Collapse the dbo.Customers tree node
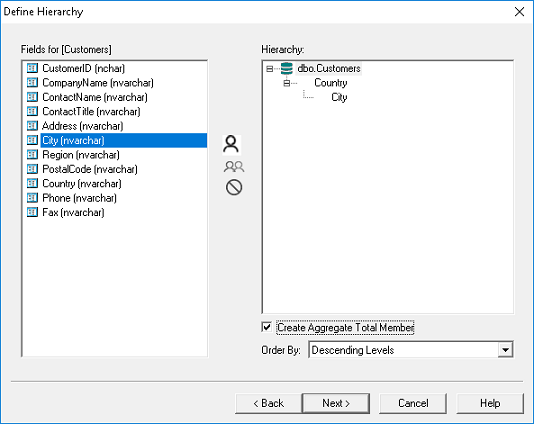This screenshot has height=424, width=534. (269, 69)
